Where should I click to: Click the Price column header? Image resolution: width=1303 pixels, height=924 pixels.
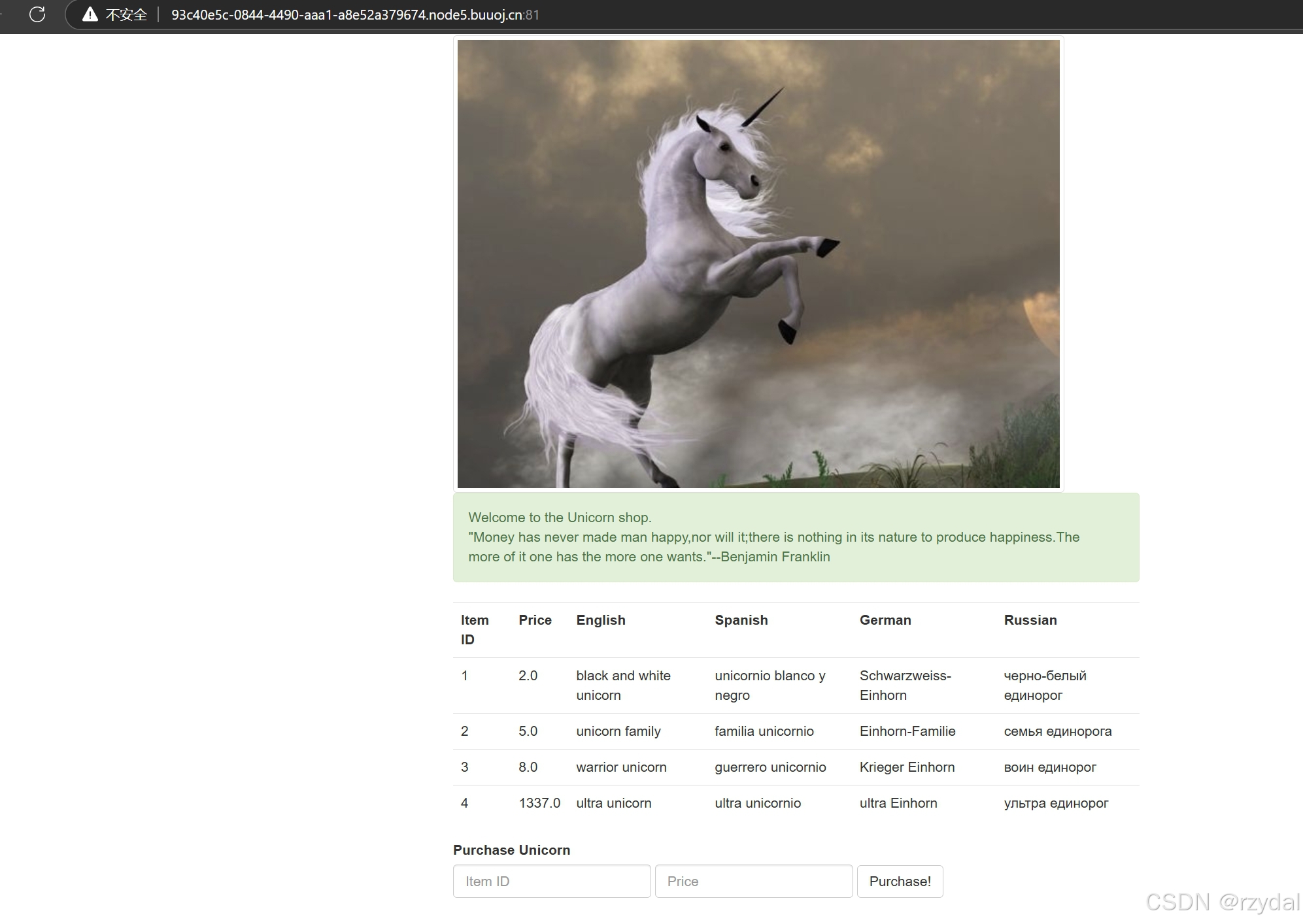pos(535,619)
